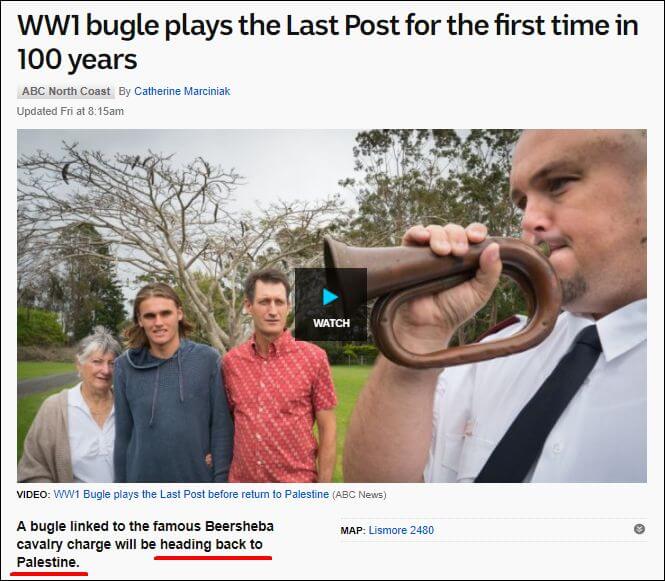Click the 'Updated Fri at 8:15am' timestamp
The width and height of the screenshot is (665, 581).
(x=70, y=111)
